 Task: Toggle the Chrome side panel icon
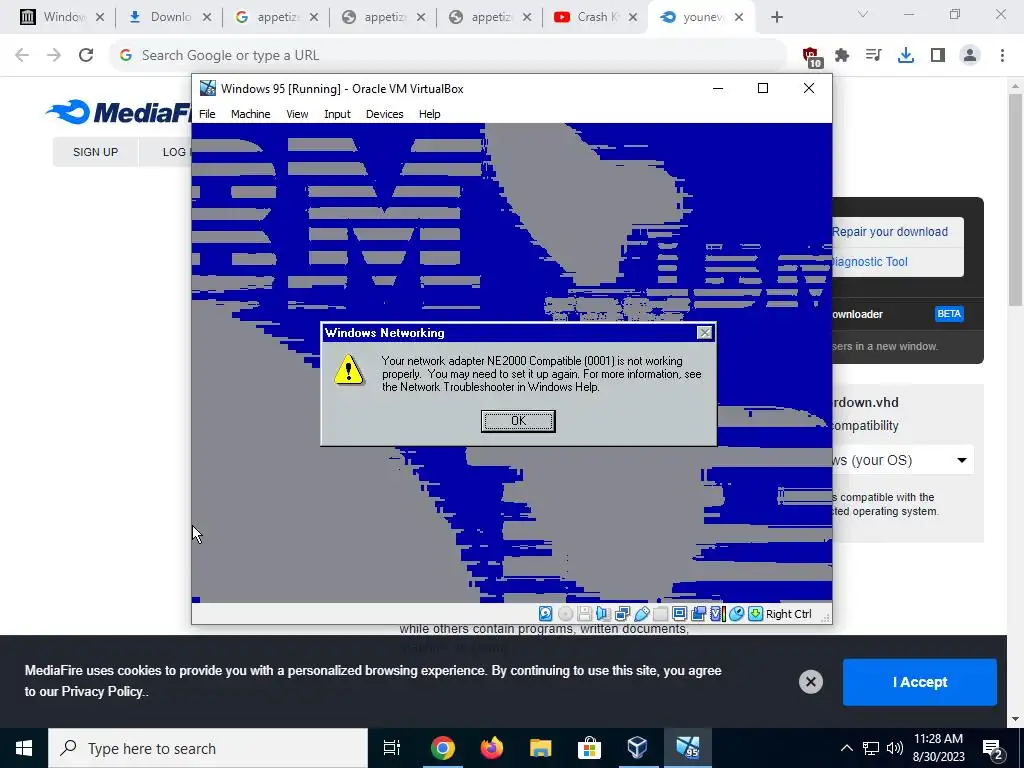pyautogui.click(x=938, y=55)
